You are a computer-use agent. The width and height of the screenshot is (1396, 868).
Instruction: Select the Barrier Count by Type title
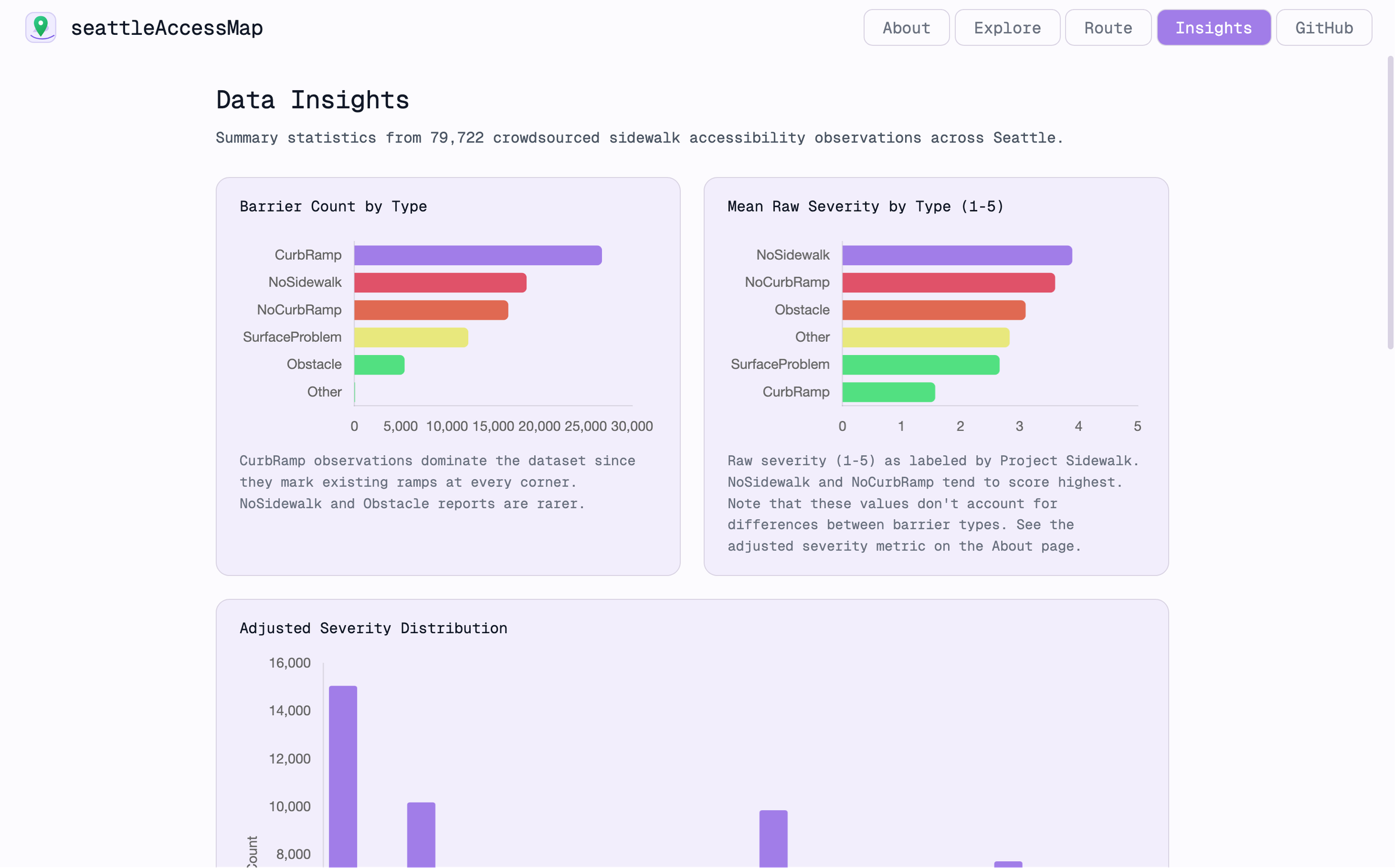tap(333, 206)
